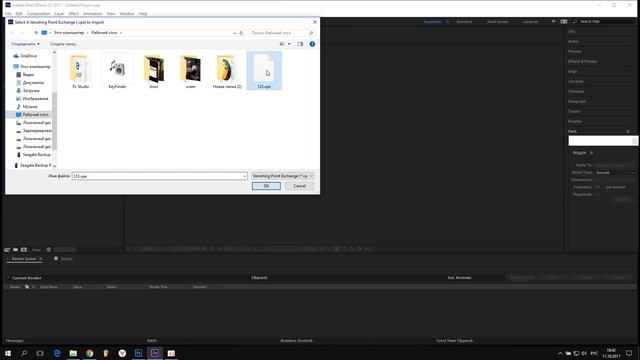Open the FL Studio folder

tap(80, 71)
